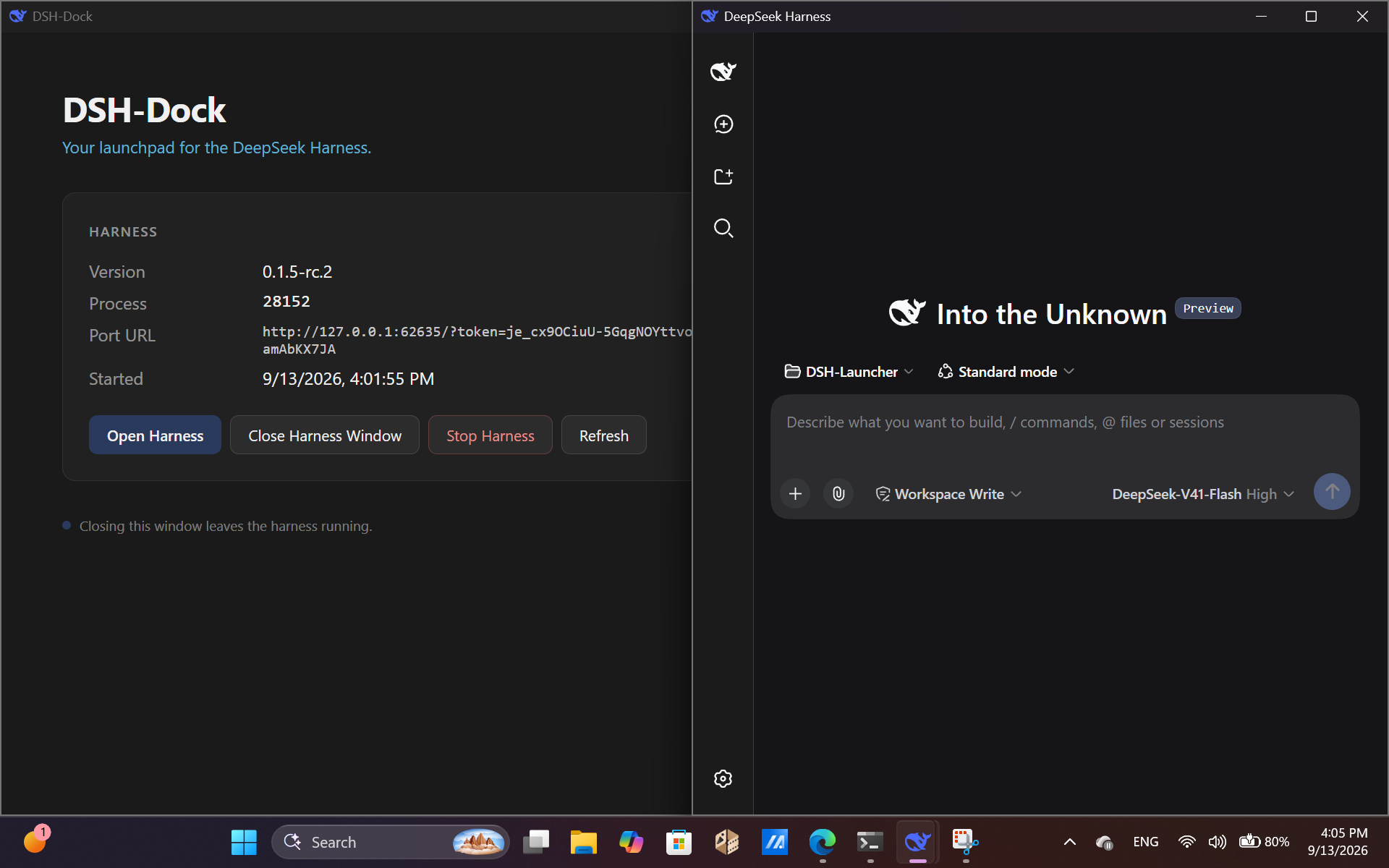Click the battery 80% indicator
Viewport: 1389px width, 868px height.
[1264, 842]
